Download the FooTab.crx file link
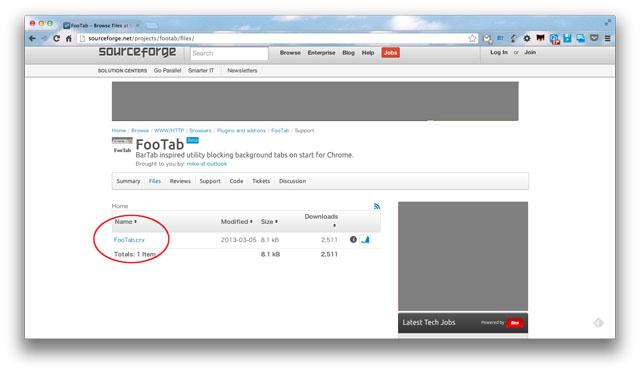640x373 pixels. (x=129, y=240)
